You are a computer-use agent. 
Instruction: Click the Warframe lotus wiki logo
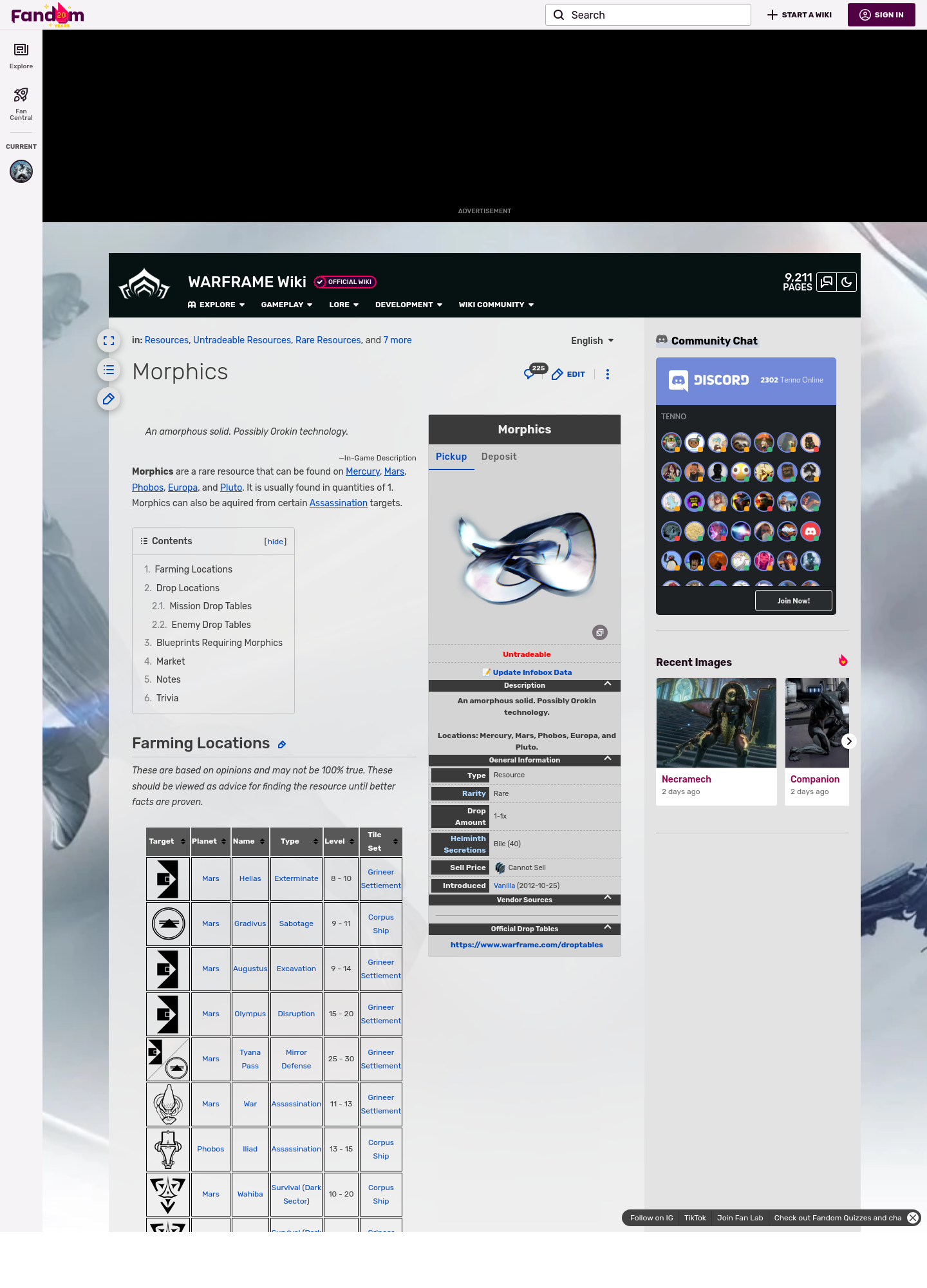[144, 285]
